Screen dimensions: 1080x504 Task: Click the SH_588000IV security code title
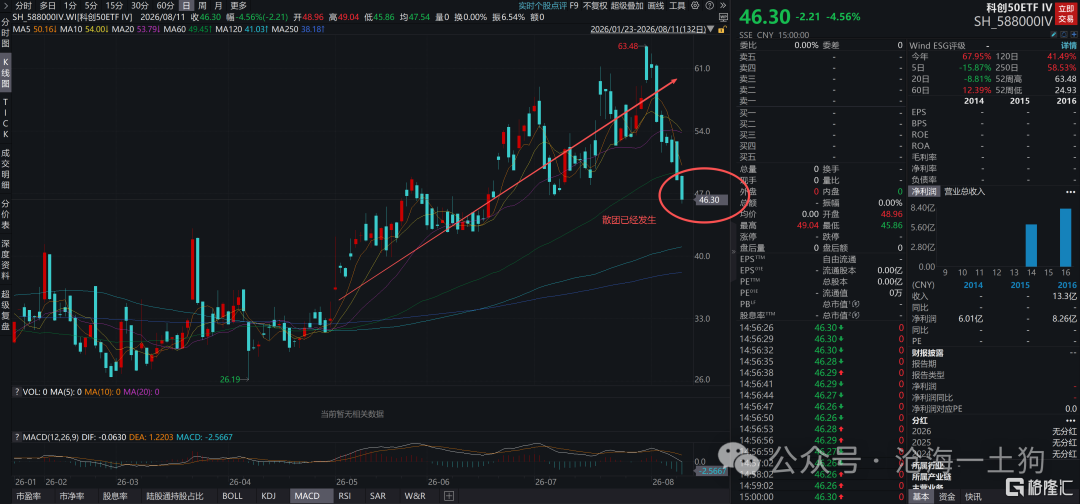pyautogui.click(x=1013, y=21)
